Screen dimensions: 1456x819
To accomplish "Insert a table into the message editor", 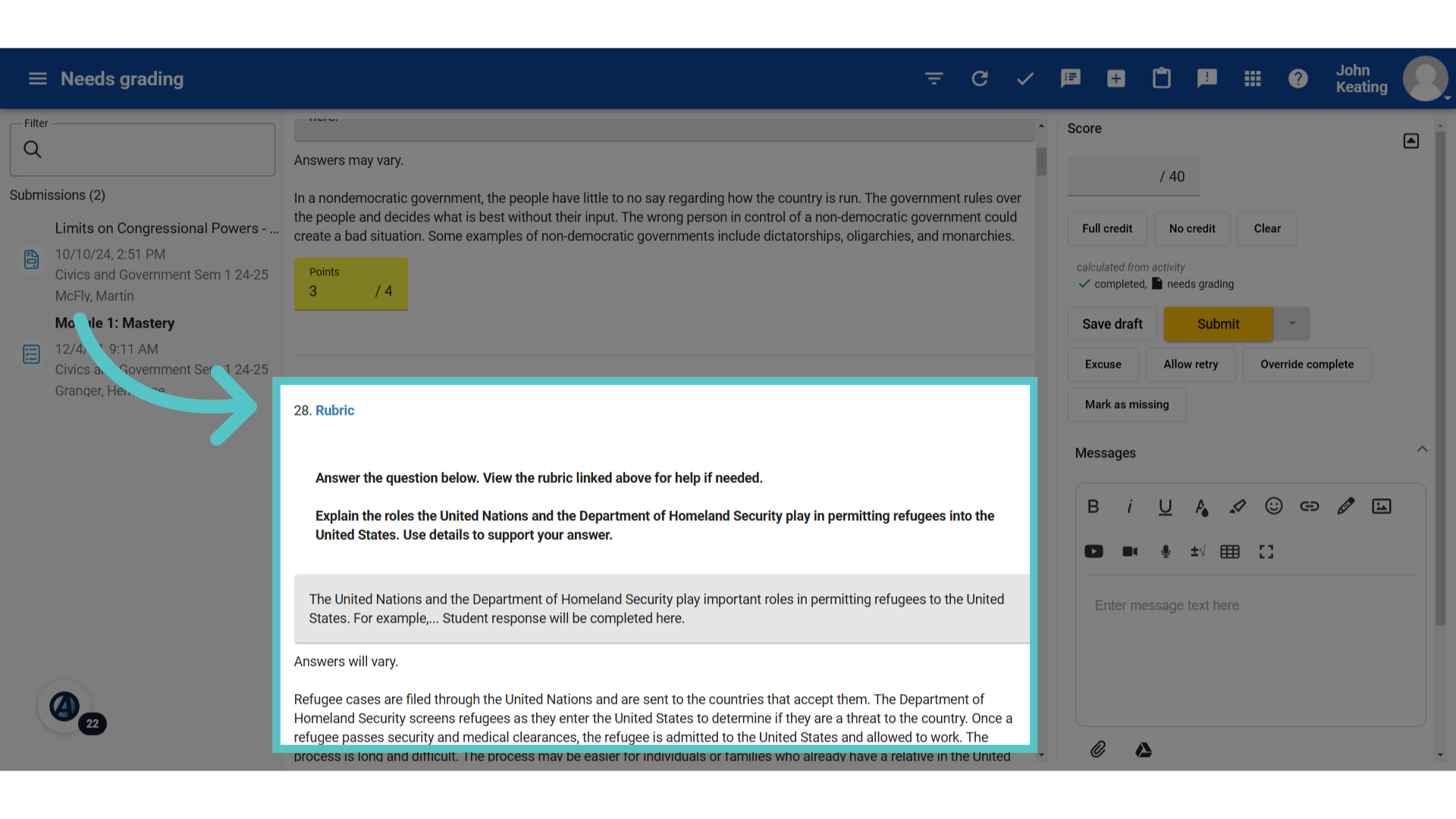I will coord(1229,551).
